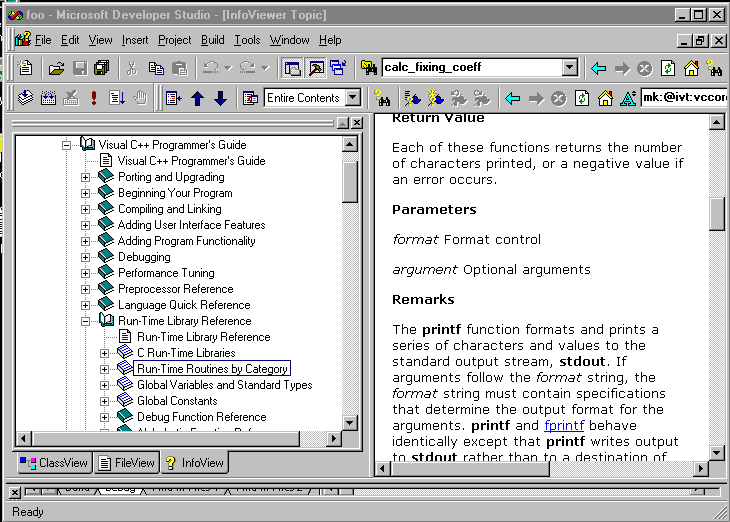730x522 pixels.
Task: Click the Compile icon in build toolbar
Action: 25,98
